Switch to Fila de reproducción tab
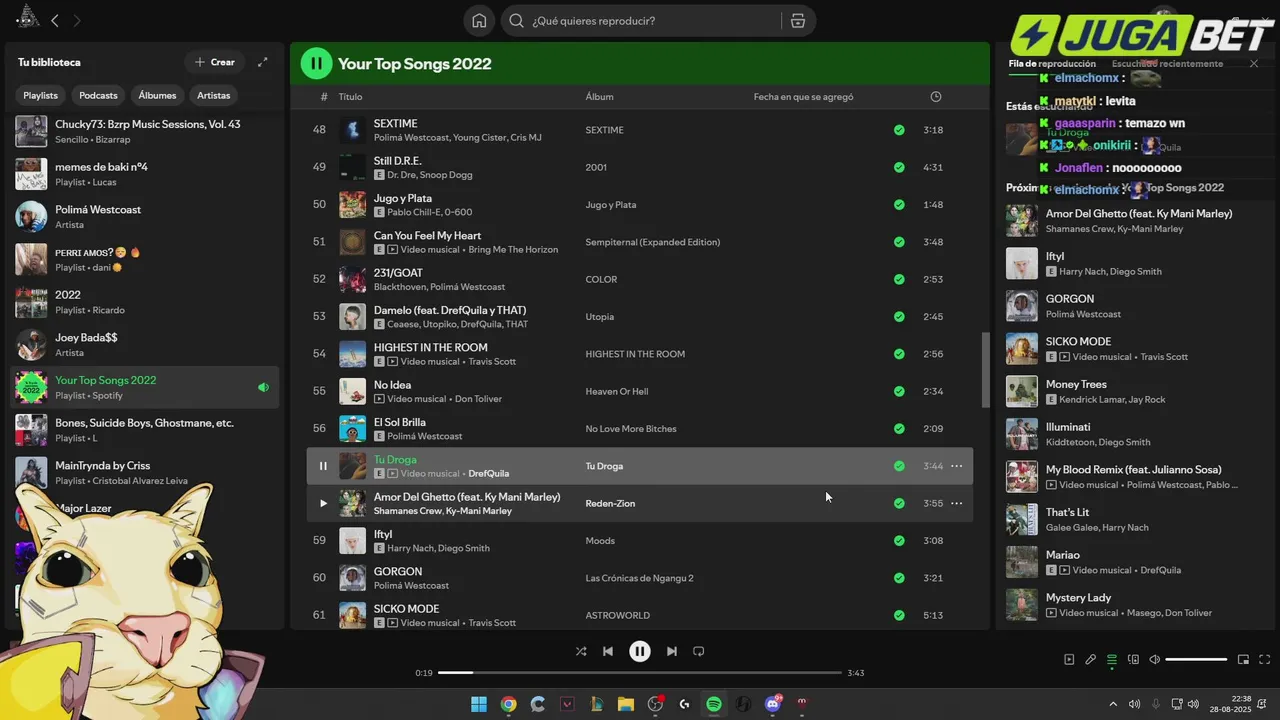Screen dimensions: 1280x720 pyautogui.click(x=1052, y=64)
